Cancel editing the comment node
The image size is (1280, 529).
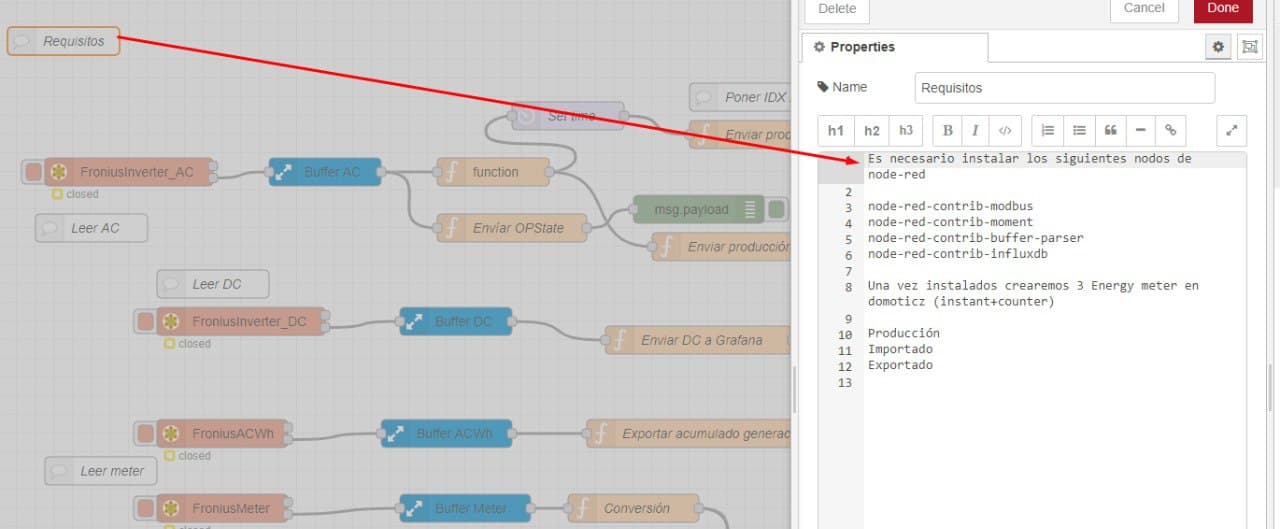(x=1144, y=8)
